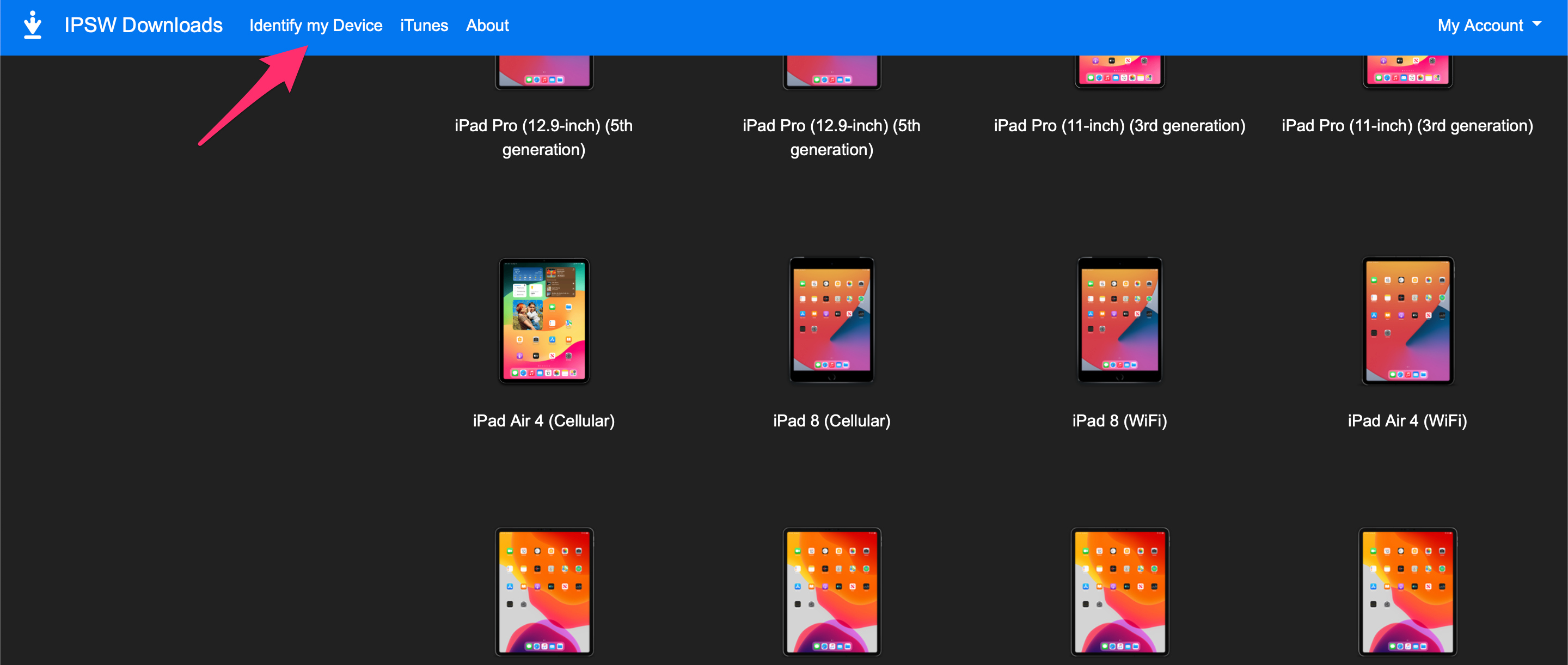Open last iPad Pro (11-inch) (3rd generation) label
The width and height of the screenshot is (1568, 665).
pos(1407,125)
